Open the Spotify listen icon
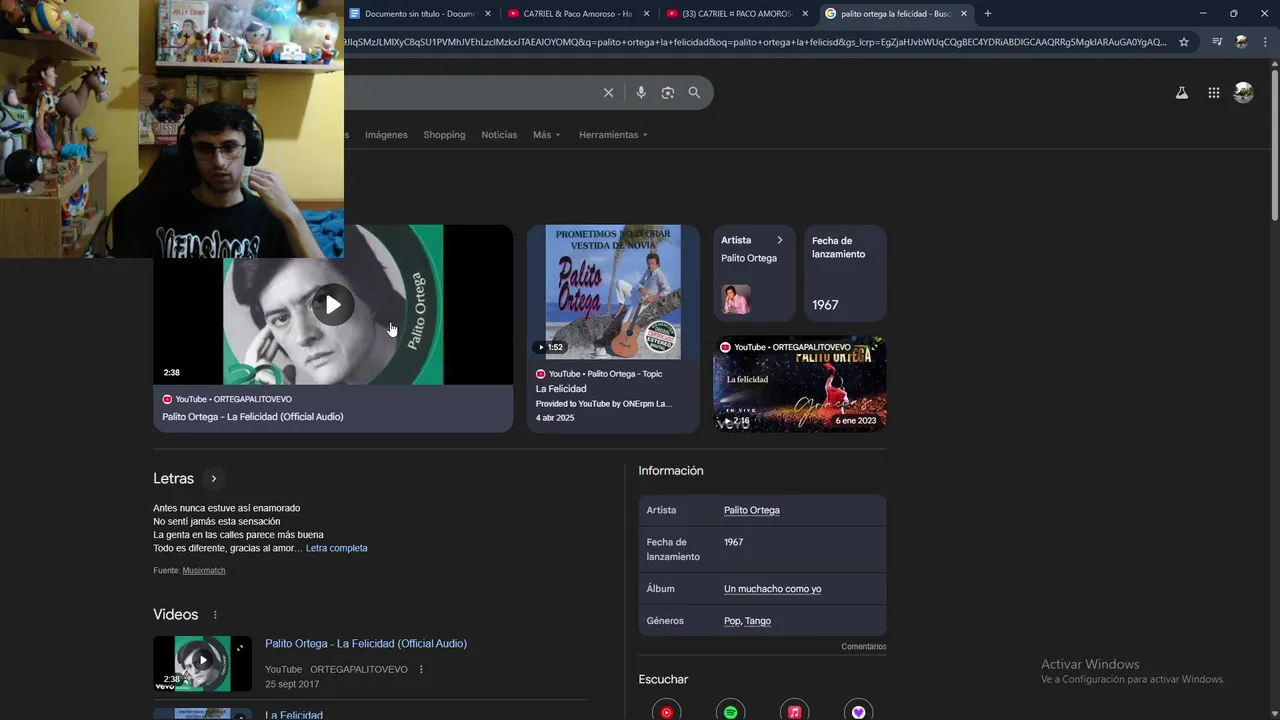The image size is (1280, 720). point(730,711)
